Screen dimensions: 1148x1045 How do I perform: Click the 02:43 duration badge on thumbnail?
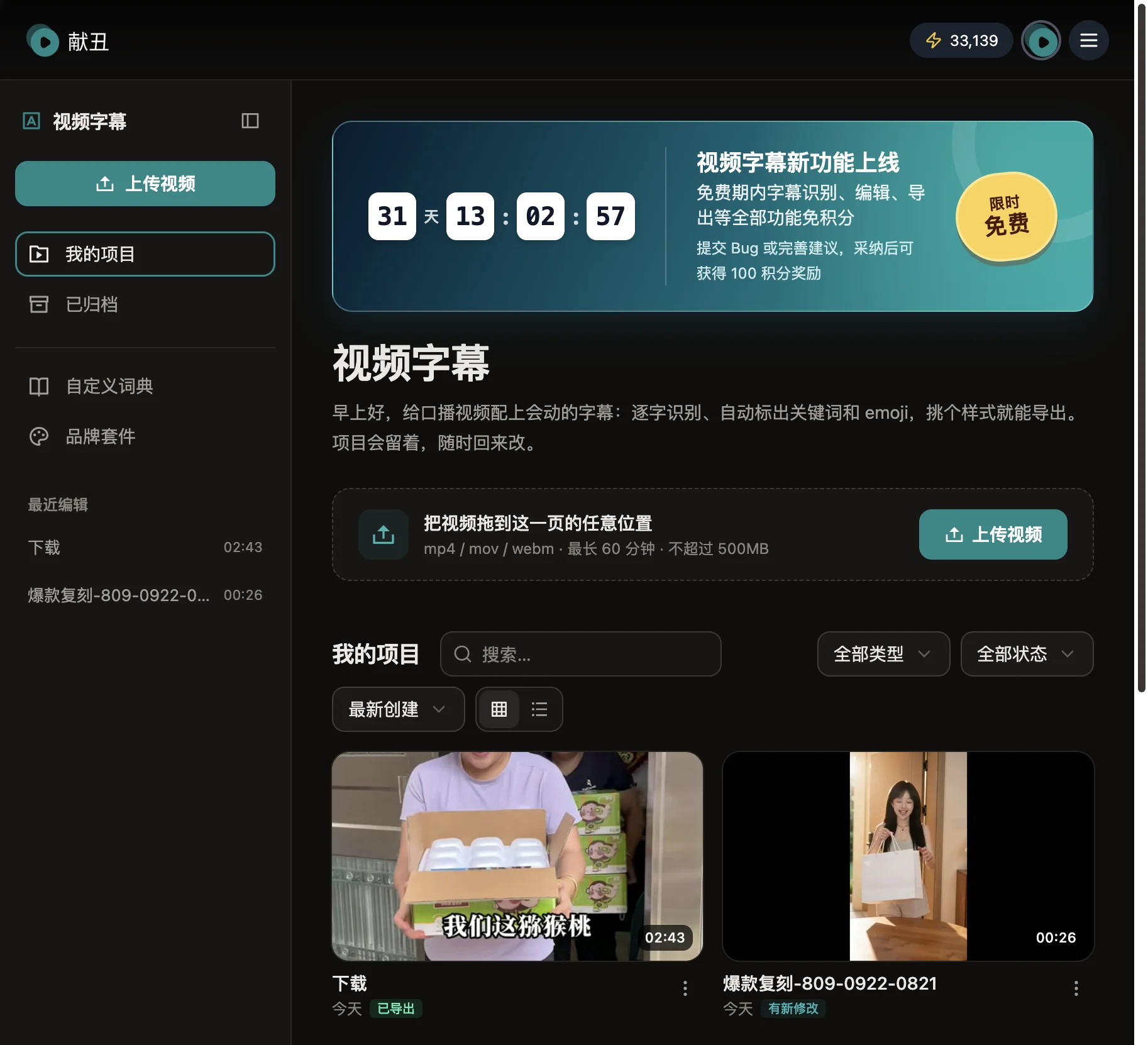665,937
